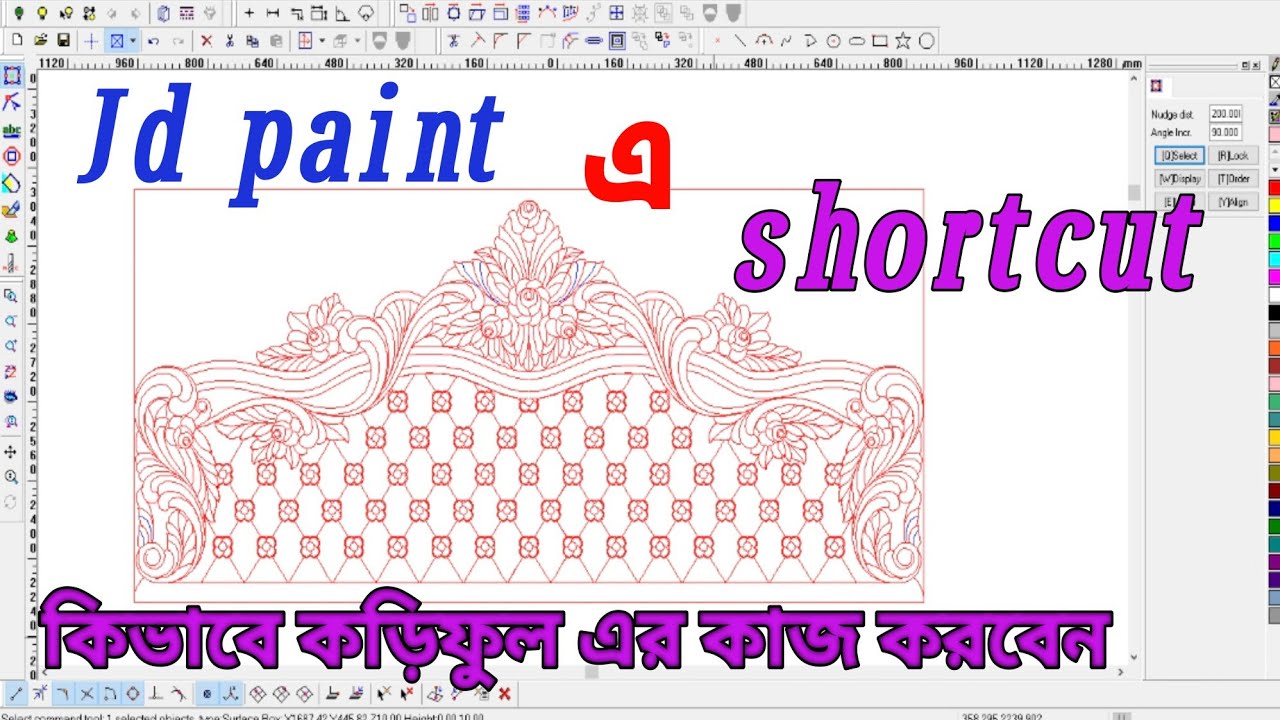The width and height of the screenshot is (1280, 720).
Task: Toggle corner snap icon in the bottom toolbar
Action: [x=63, y=693]
